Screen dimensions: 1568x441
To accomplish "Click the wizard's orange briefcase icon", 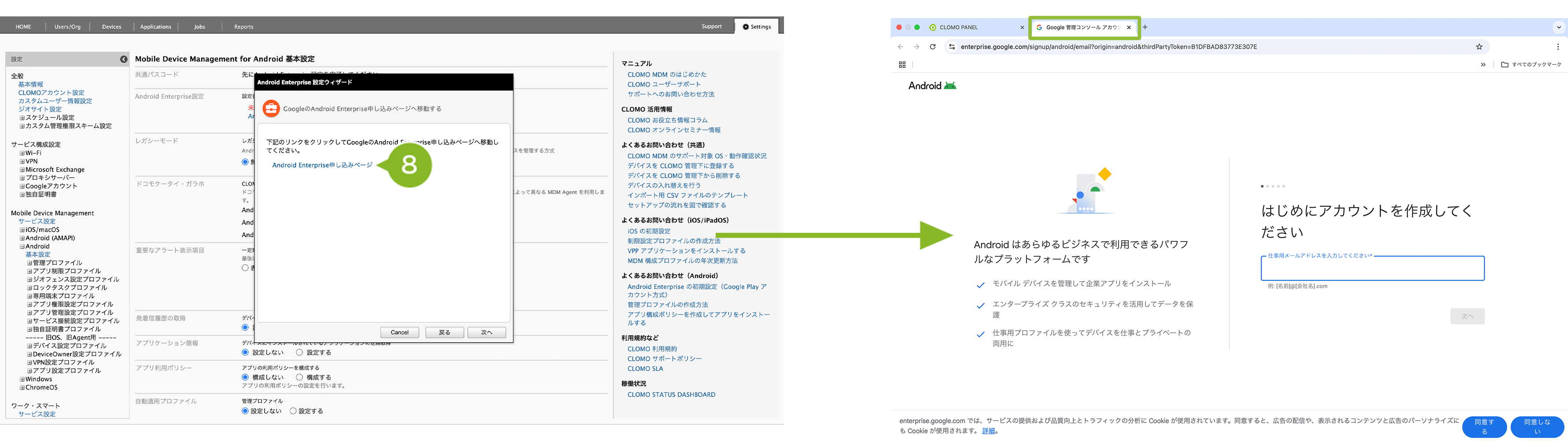I will (271, 108).
